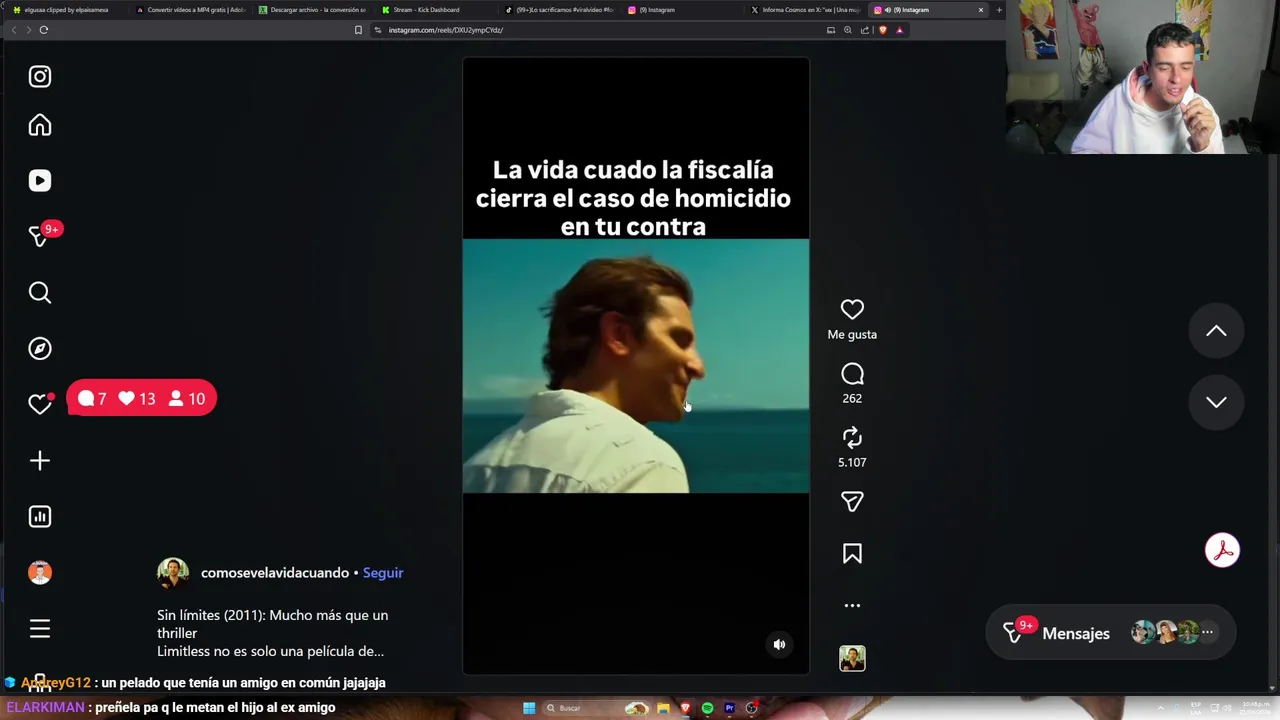Toggle reel sound speaker button
Image resolution: width=1280 pixels, height=720 pixels.
tap(780, 645)
